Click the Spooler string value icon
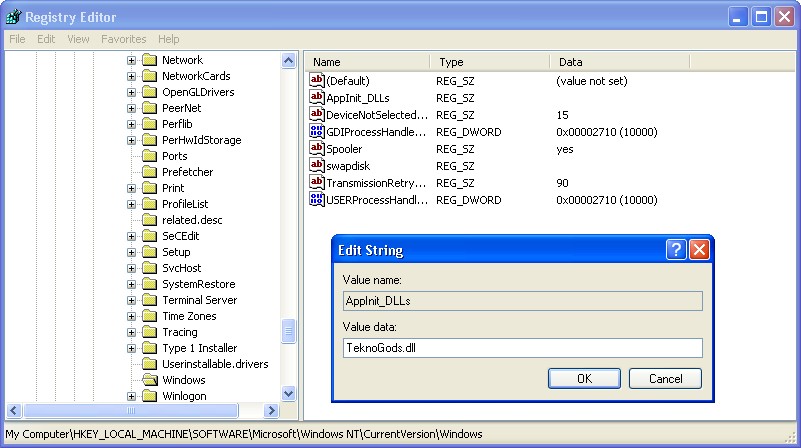The image size is (801, 448). (317, 148)
